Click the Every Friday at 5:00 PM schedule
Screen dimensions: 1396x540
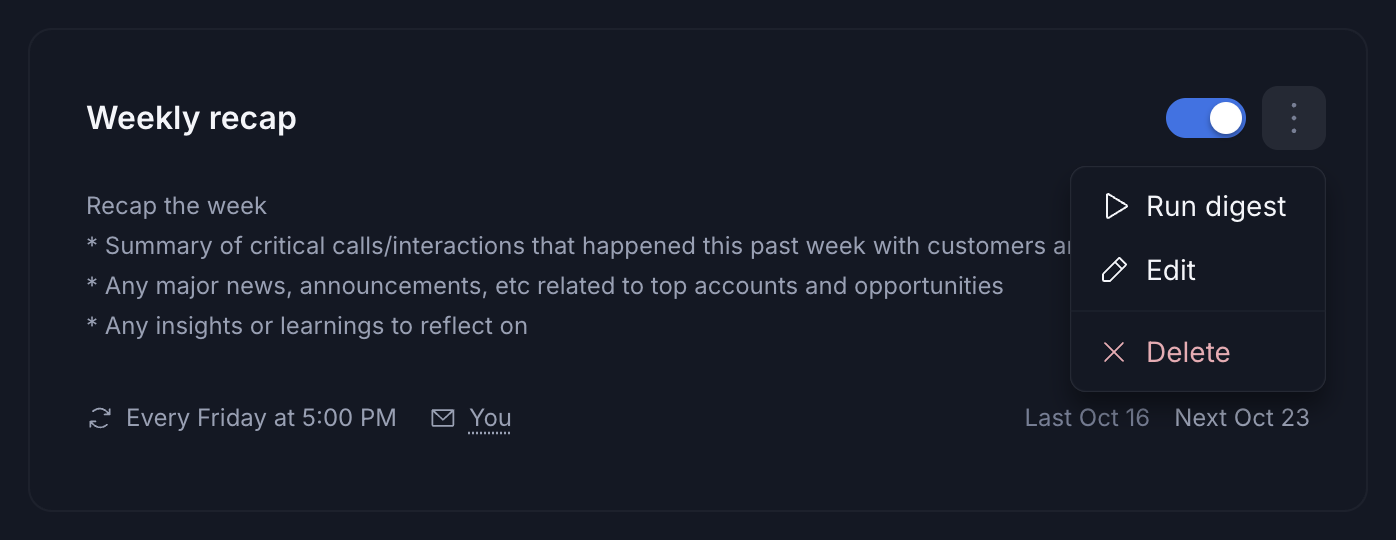click(261, 418)
